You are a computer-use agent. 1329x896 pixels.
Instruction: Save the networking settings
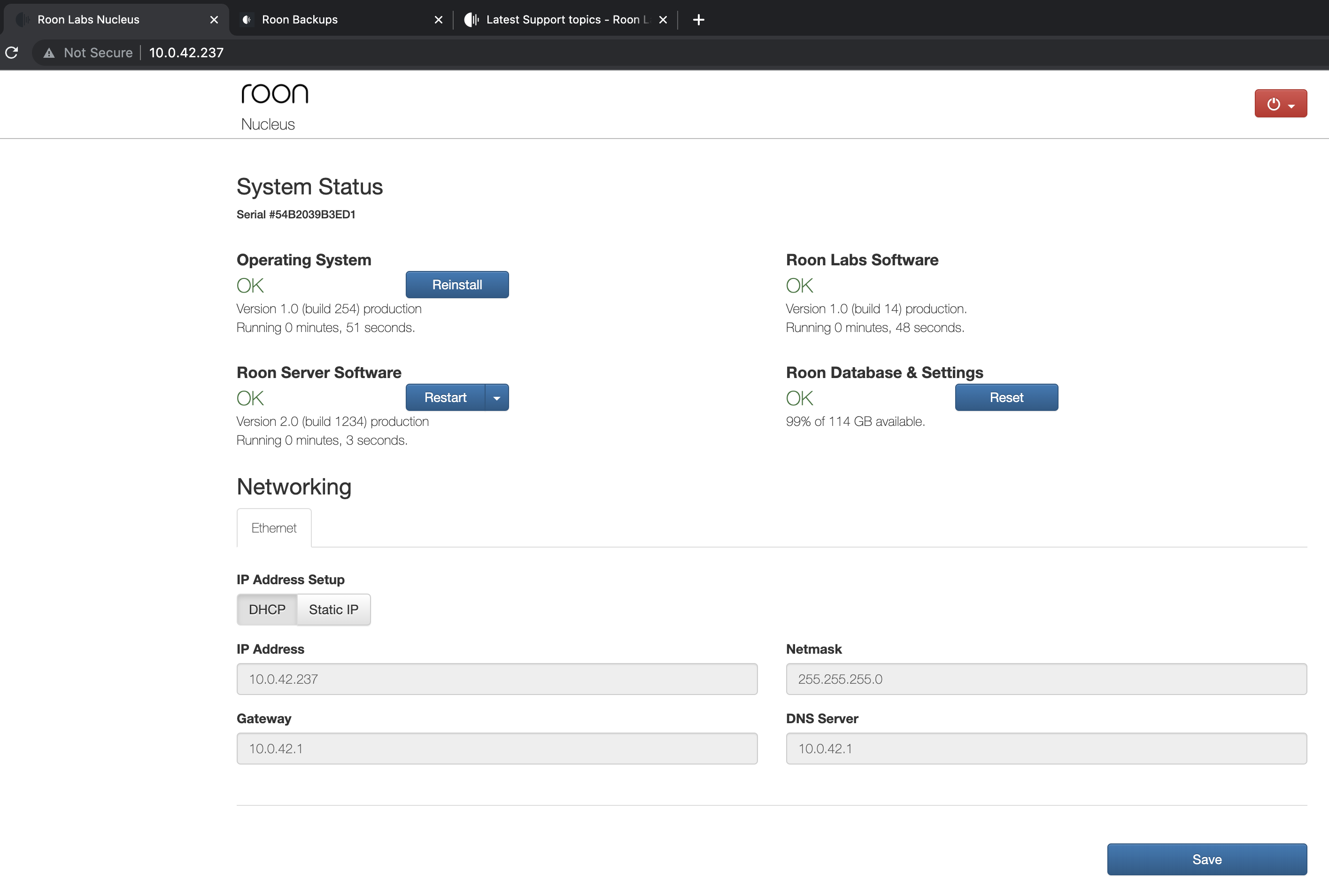[1206, 859]
